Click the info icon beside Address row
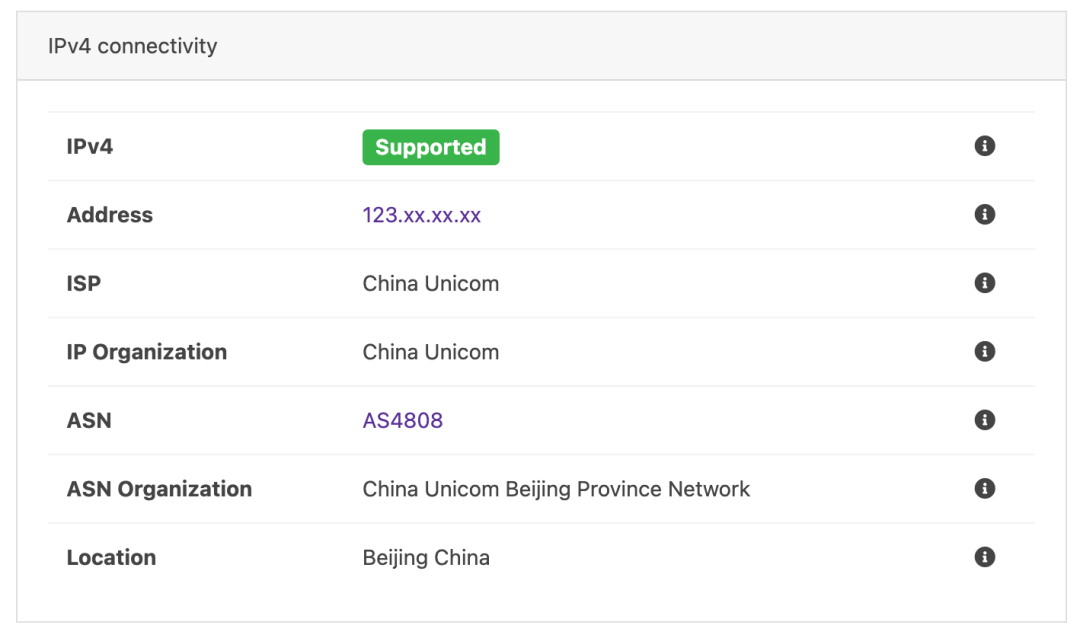This screenshot has width=1080, height=638. pyautogui.click(x=984, y=214)
